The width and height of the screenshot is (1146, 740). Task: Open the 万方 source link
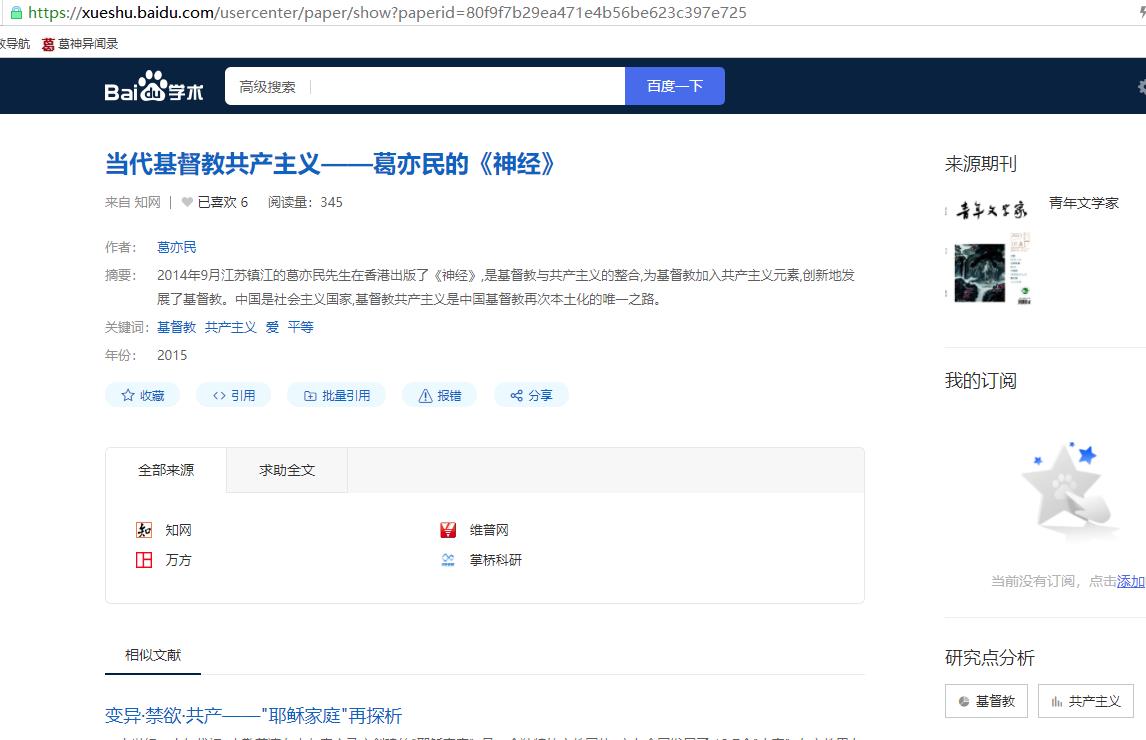[x=178, y=560]
